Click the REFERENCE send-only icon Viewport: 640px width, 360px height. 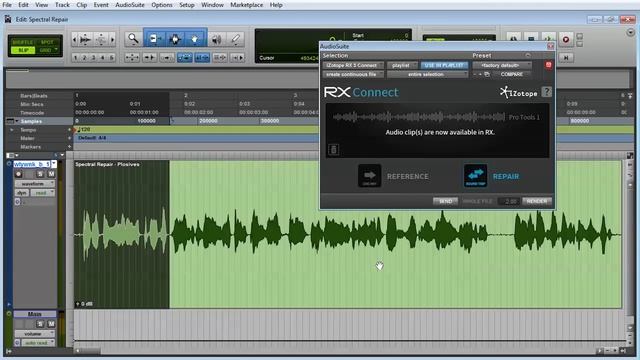(x=369, y=176)
